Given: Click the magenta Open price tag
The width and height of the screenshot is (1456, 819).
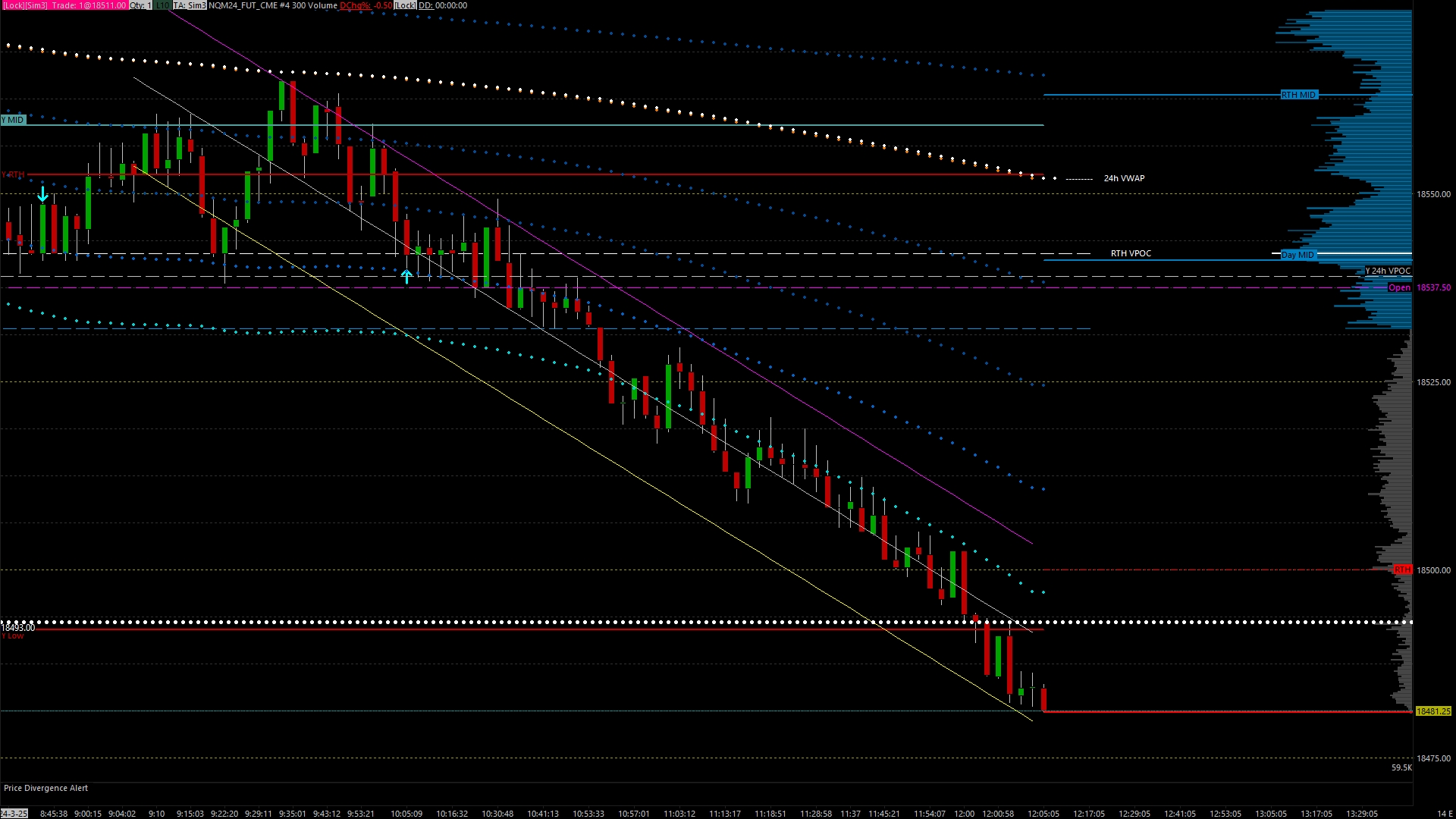Looking at the screenshot, I should pos(1399,287).
